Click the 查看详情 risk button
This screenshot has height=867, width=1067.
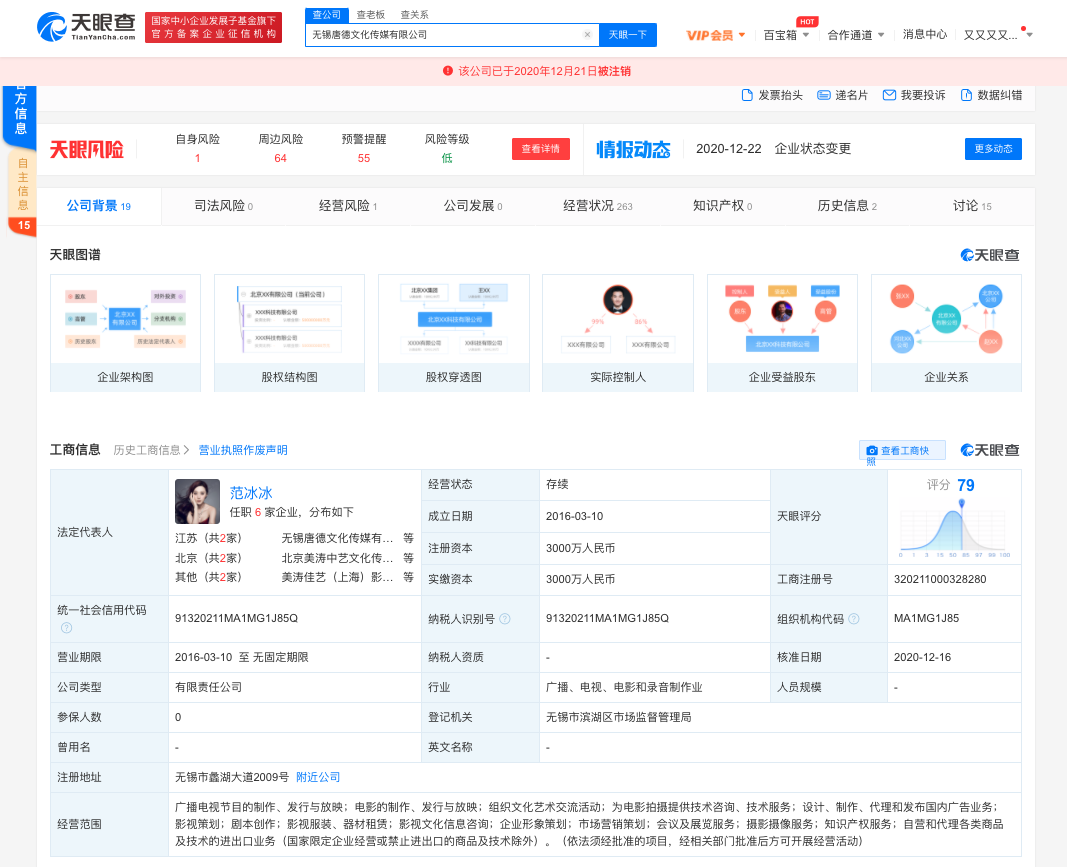[540, 147]
